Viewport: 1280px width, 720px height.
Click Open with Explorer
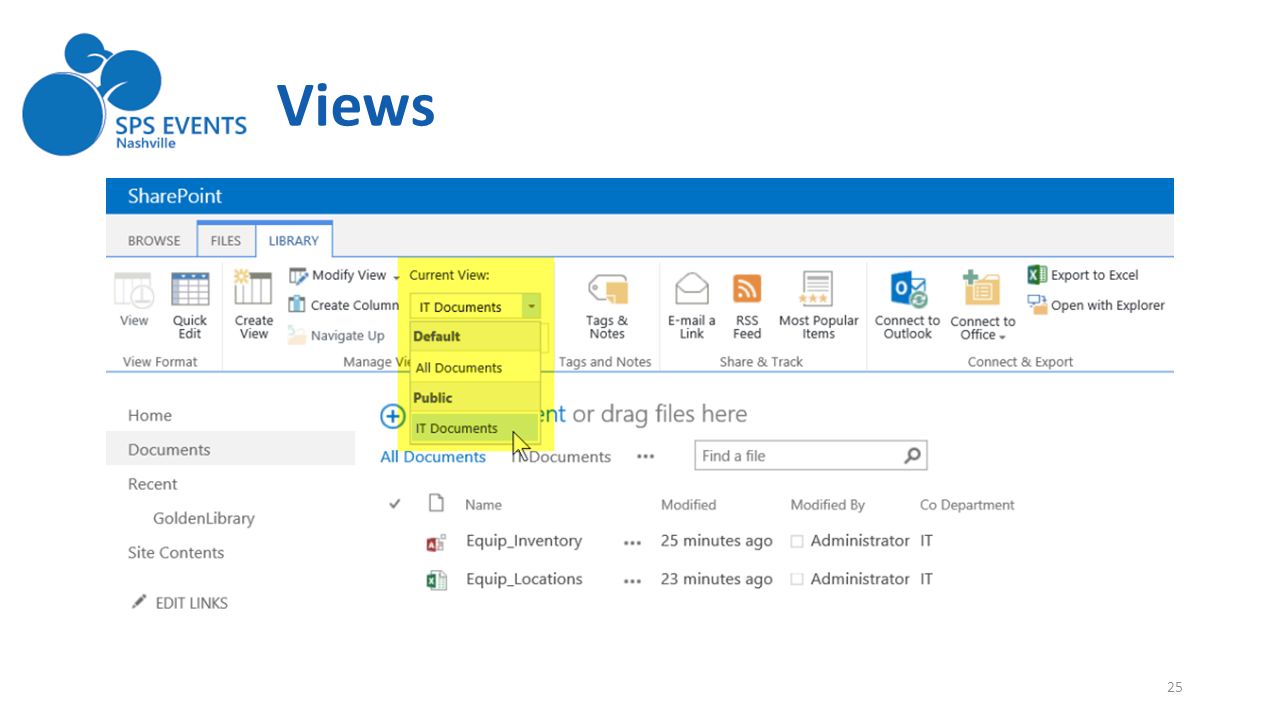coord(1097,305)
